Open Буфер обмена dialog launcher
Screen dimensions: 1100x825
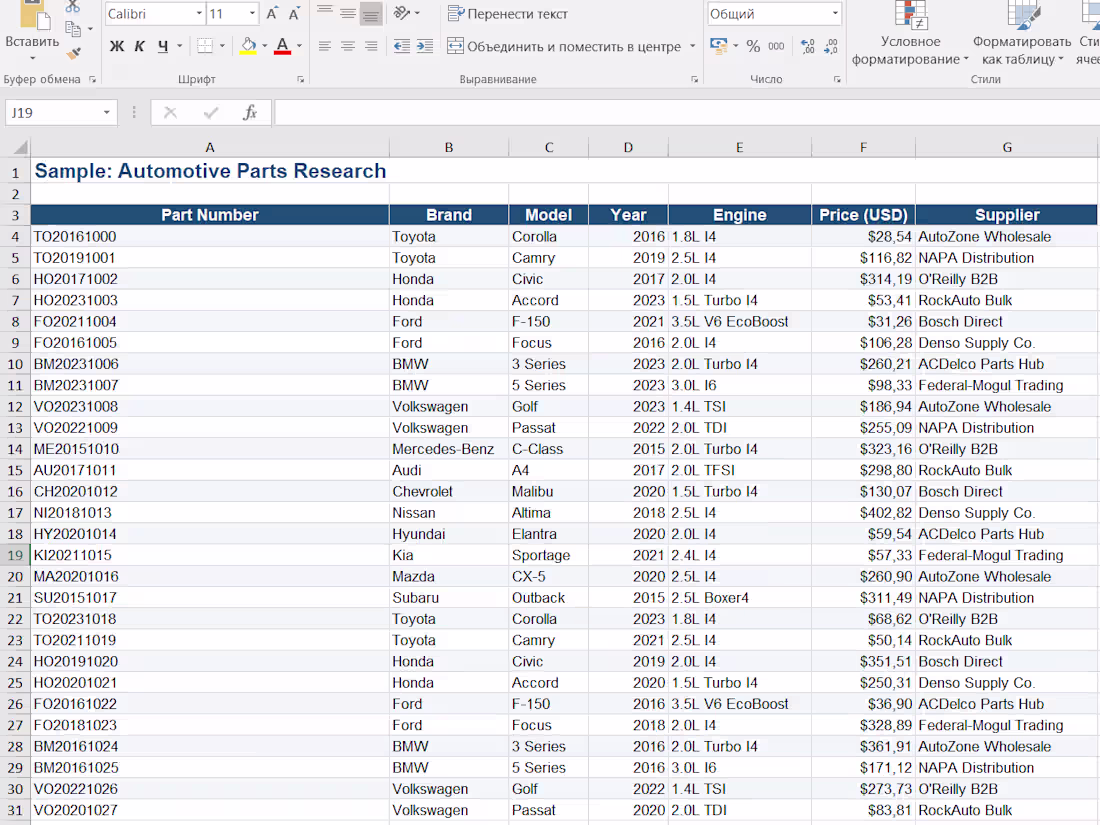pyautogui.click(x=92, y=80)
